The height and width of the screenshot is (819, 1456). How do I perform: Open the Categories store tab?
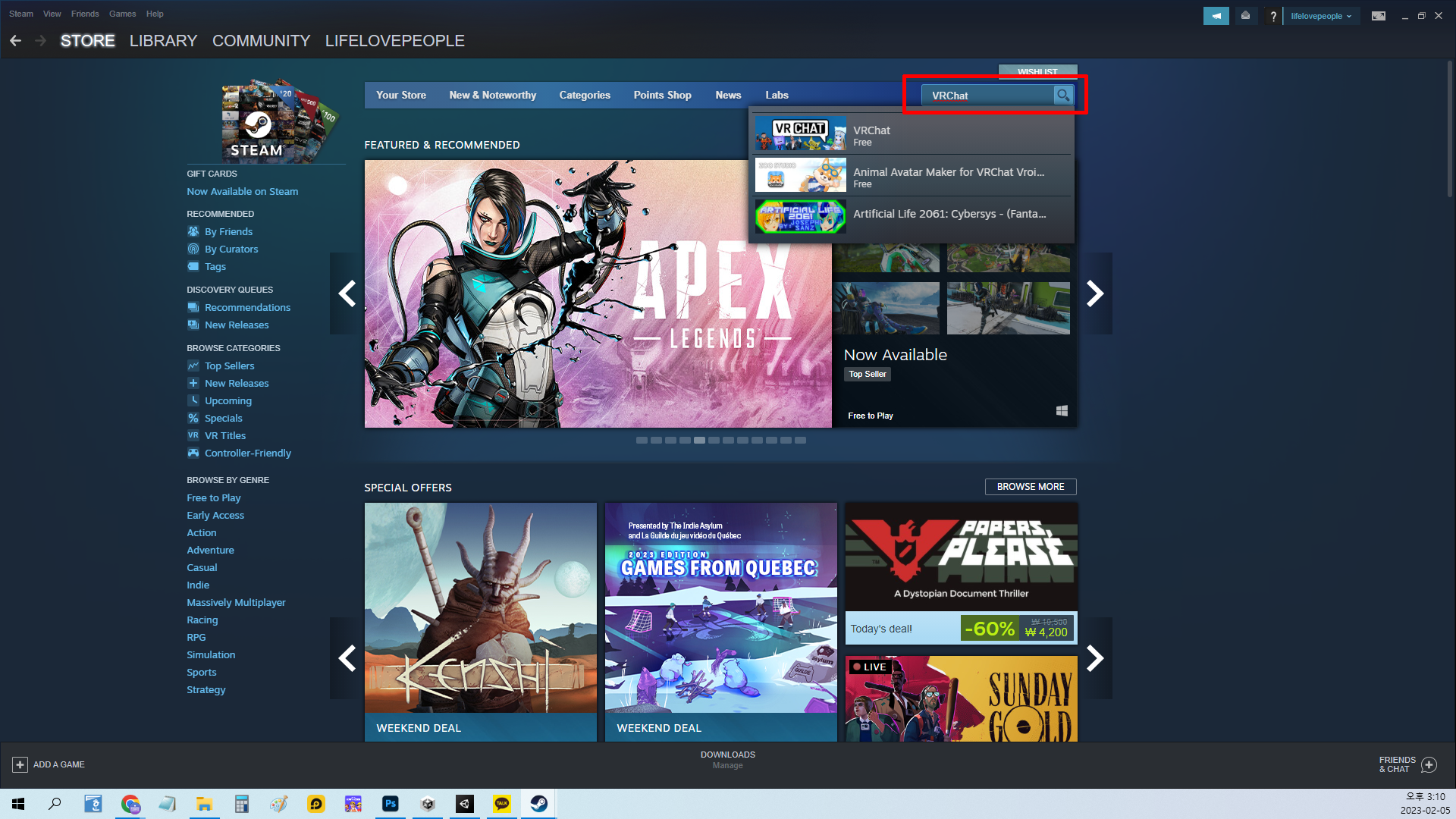[584, 95]
